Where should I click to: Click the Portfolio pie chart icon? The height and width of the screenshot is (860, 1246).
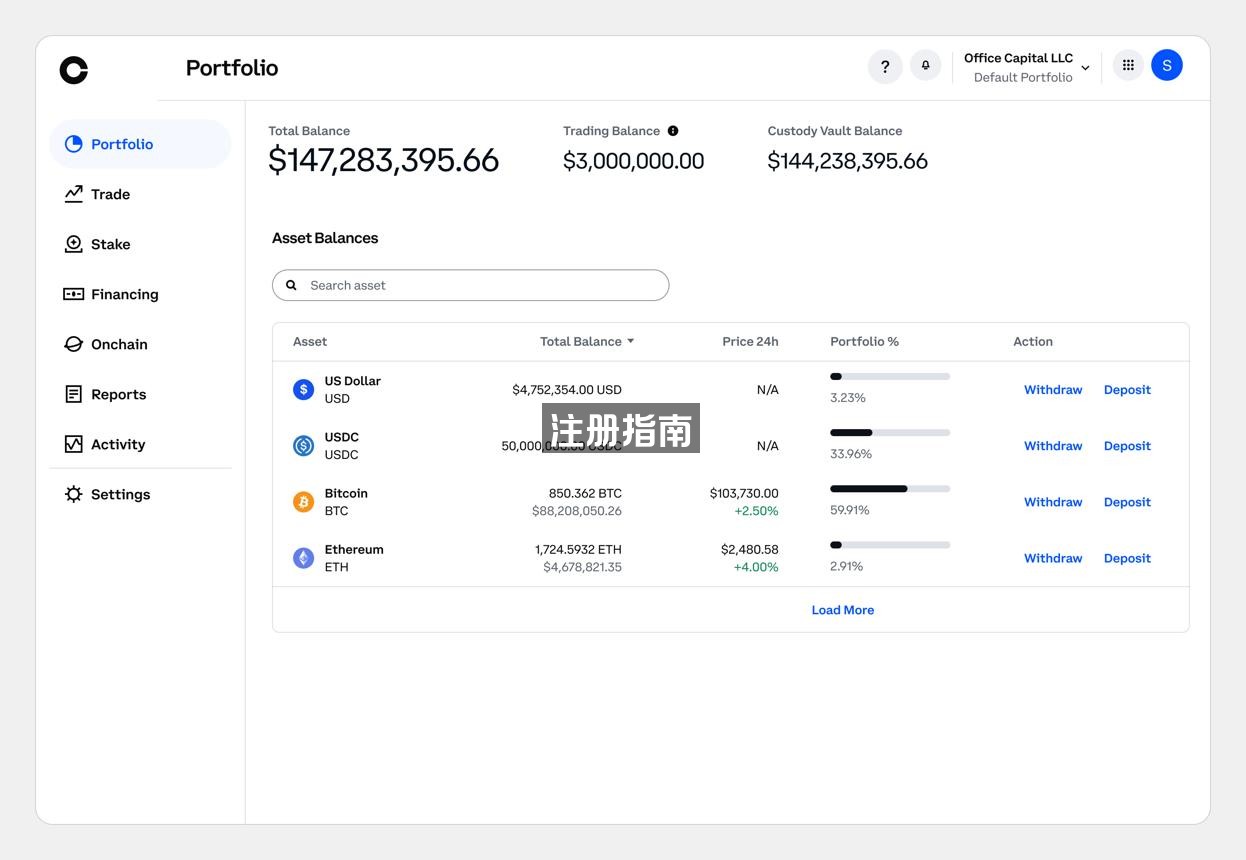tap(73, 144)
